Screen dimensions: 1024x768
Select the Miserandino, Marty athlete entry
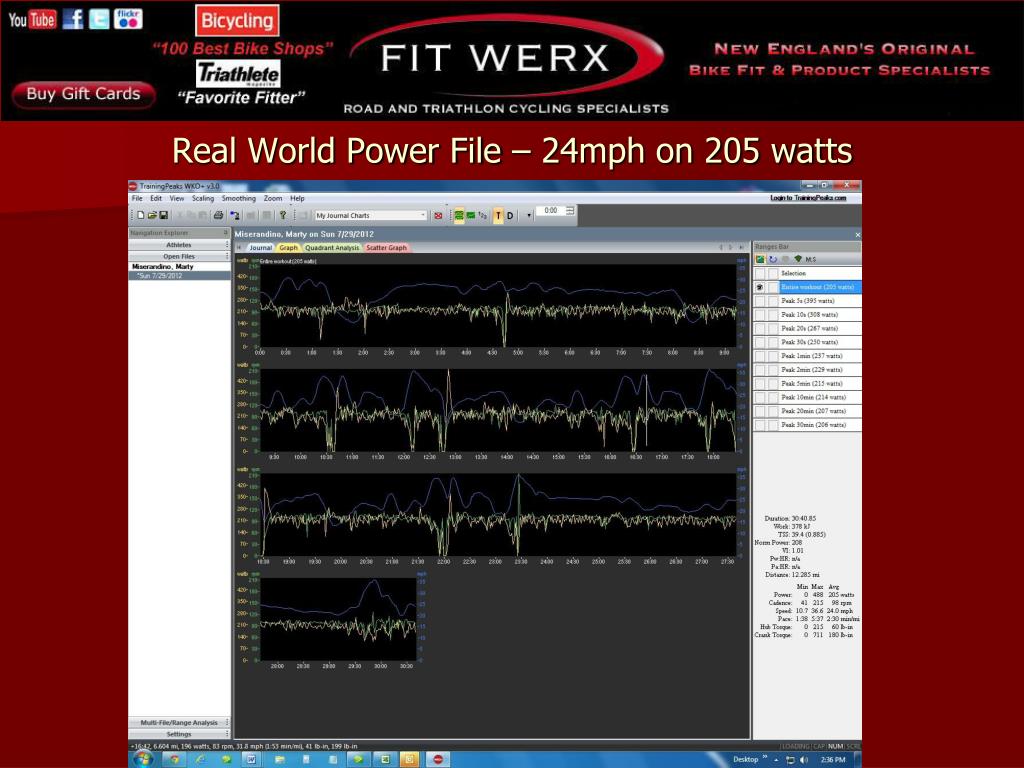[x=163, y=266]
